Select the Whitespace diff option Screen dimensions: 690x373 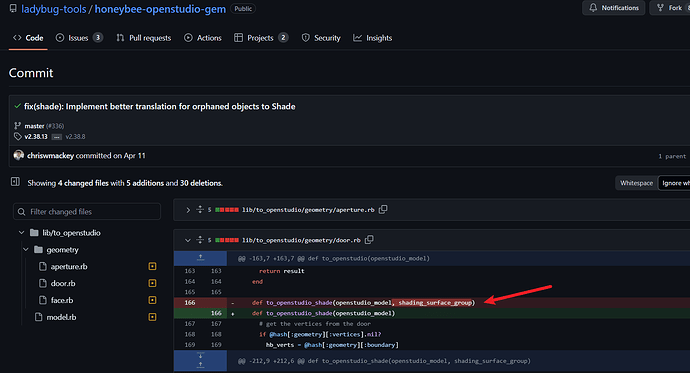click(636, 183)
